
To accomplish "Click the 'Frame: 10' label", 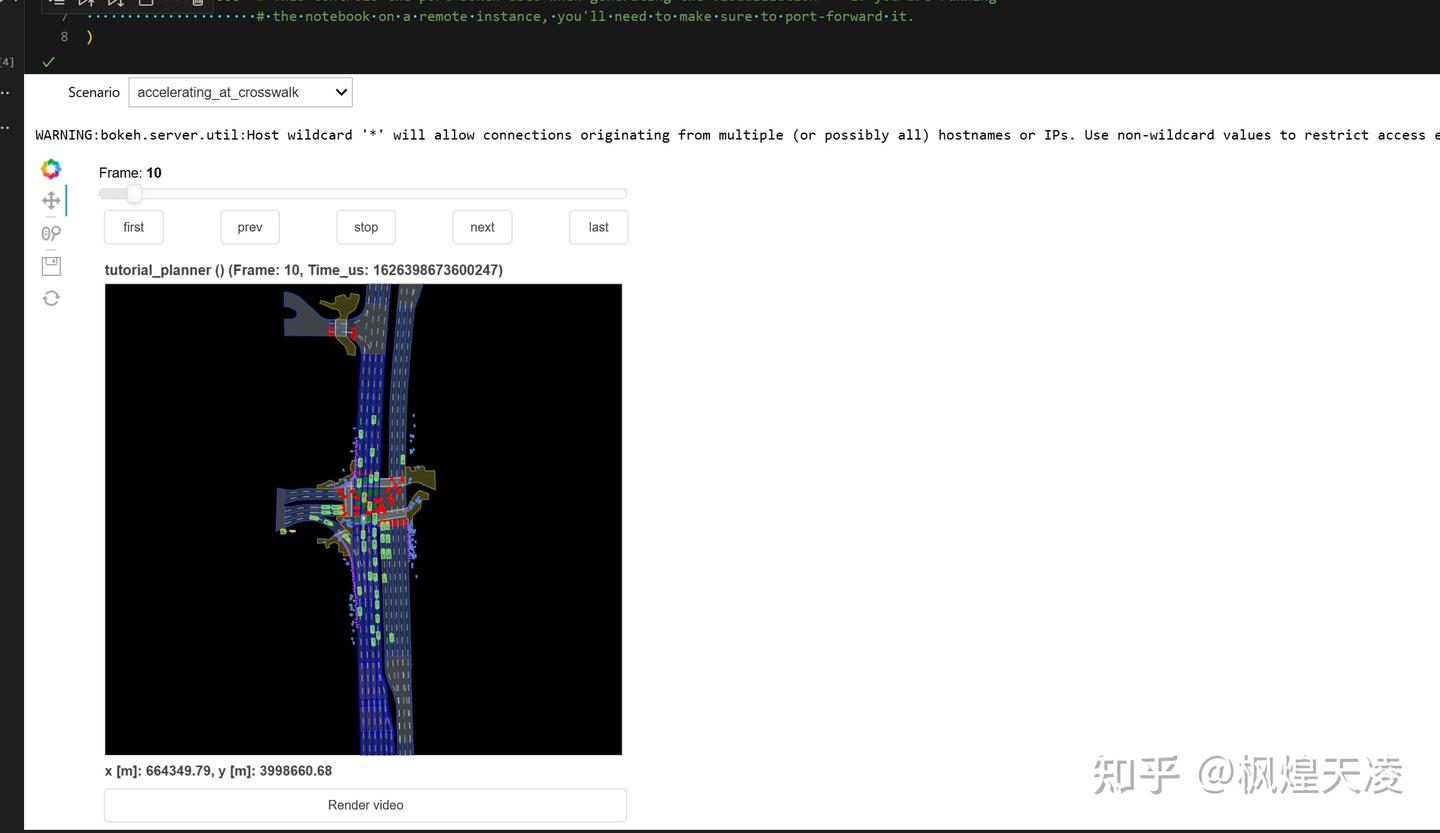I will tap(130, 173).
